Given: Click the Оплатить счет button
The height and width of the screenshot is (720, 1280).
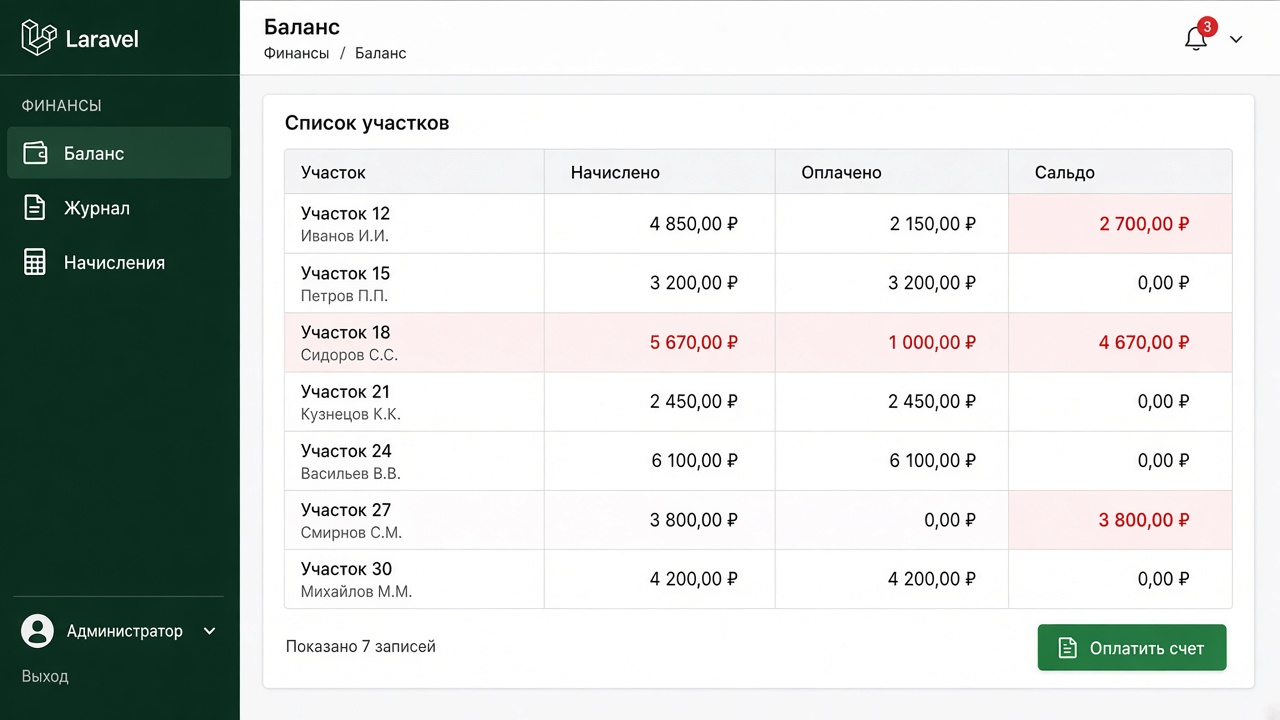Looking at the screenshot, I should coord(1132,648).
